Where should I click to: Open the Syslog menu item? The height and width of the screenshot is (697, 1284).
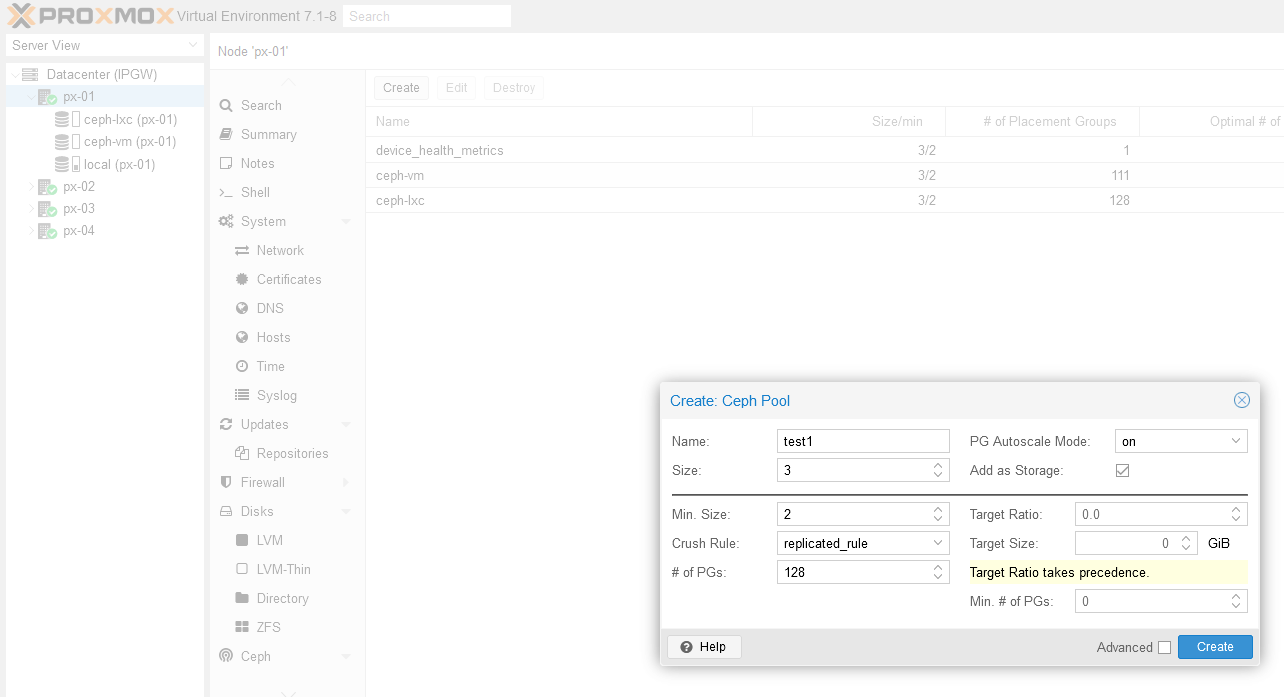pyautogui.click(x=276, y=395)
